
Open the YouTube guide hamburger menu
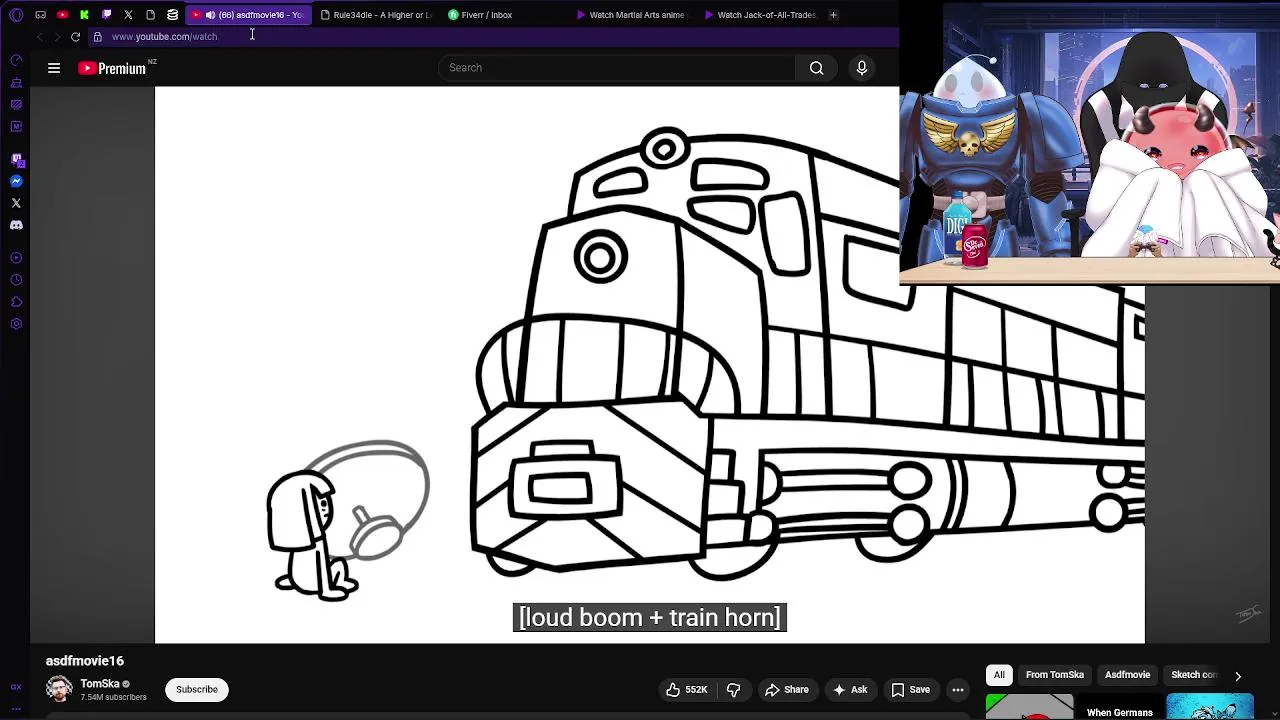click(x=54, y=68)
